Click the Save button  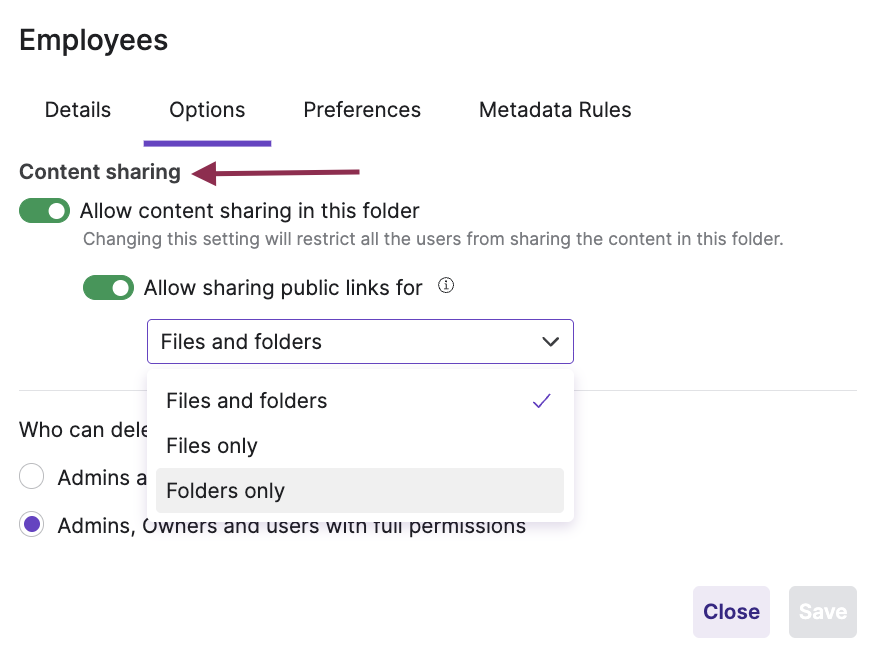pos(822,611)
